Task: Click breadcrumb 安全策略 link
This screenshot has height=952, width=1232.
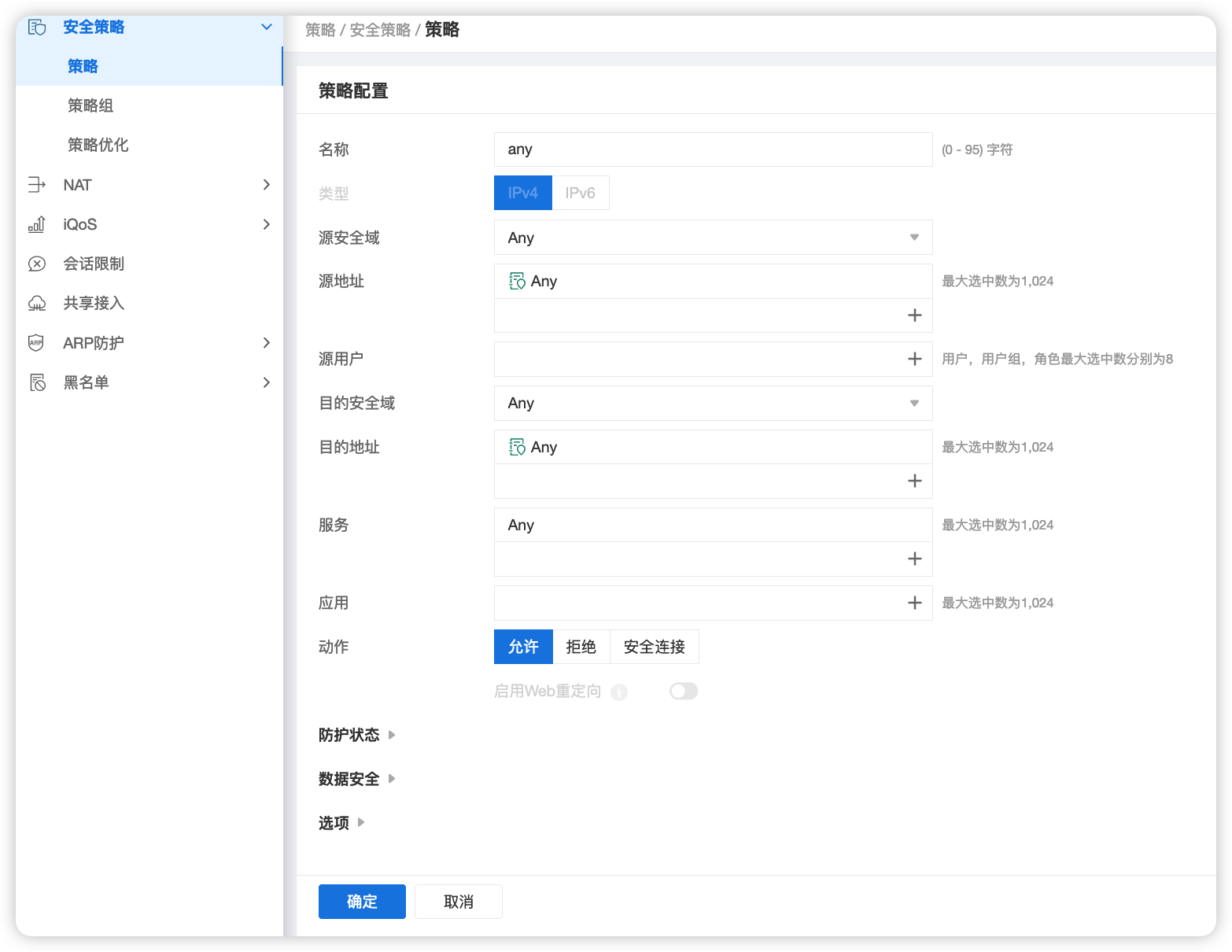Action: [x=380, y=30]
